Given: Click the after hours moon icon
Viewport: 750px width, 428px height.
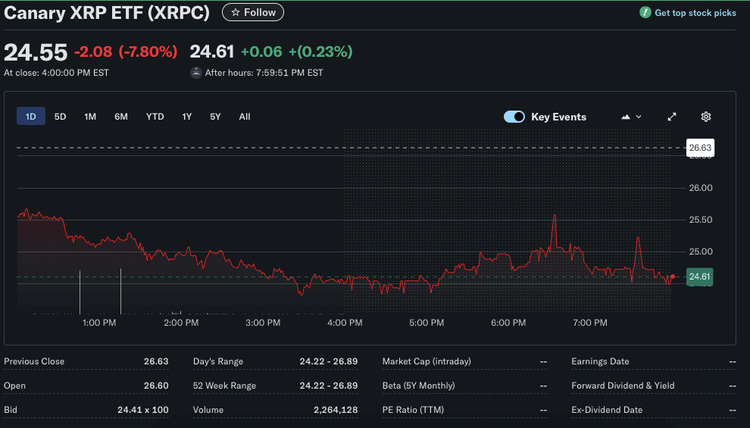Looking at the screenshot, I should [x=194, y=72].
